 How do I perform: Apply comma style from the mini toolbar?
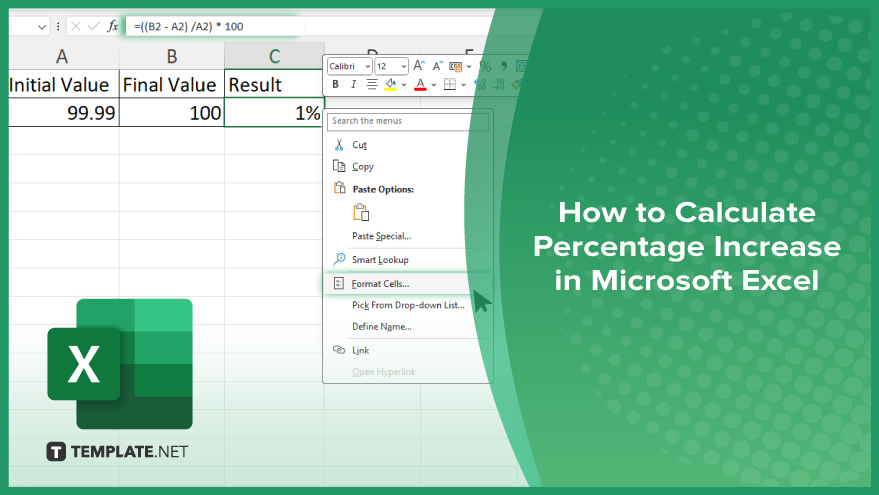(503, 67)
